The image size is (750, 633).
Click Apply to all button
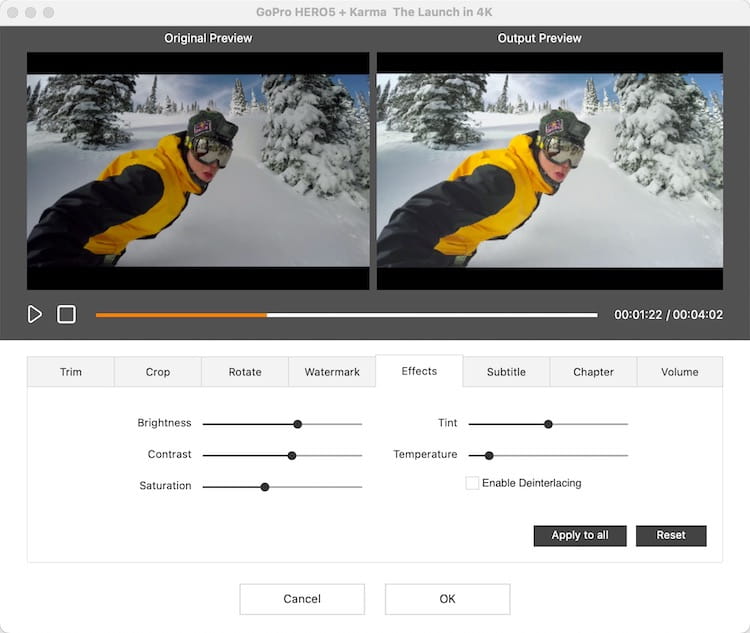(580, 535)
